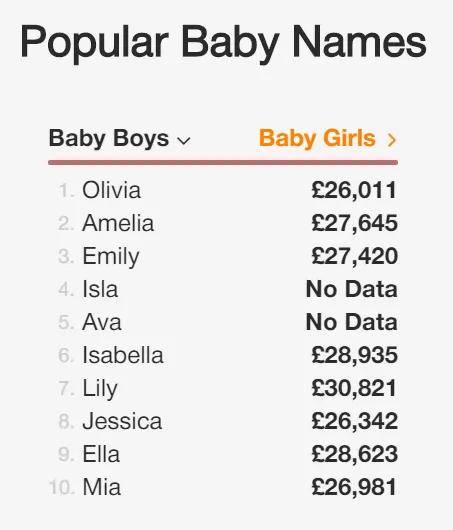The height and width of the screenshot is (530, 453).
Task: Click Isabella's £28,935 figure
Action: tap(354, 356)
